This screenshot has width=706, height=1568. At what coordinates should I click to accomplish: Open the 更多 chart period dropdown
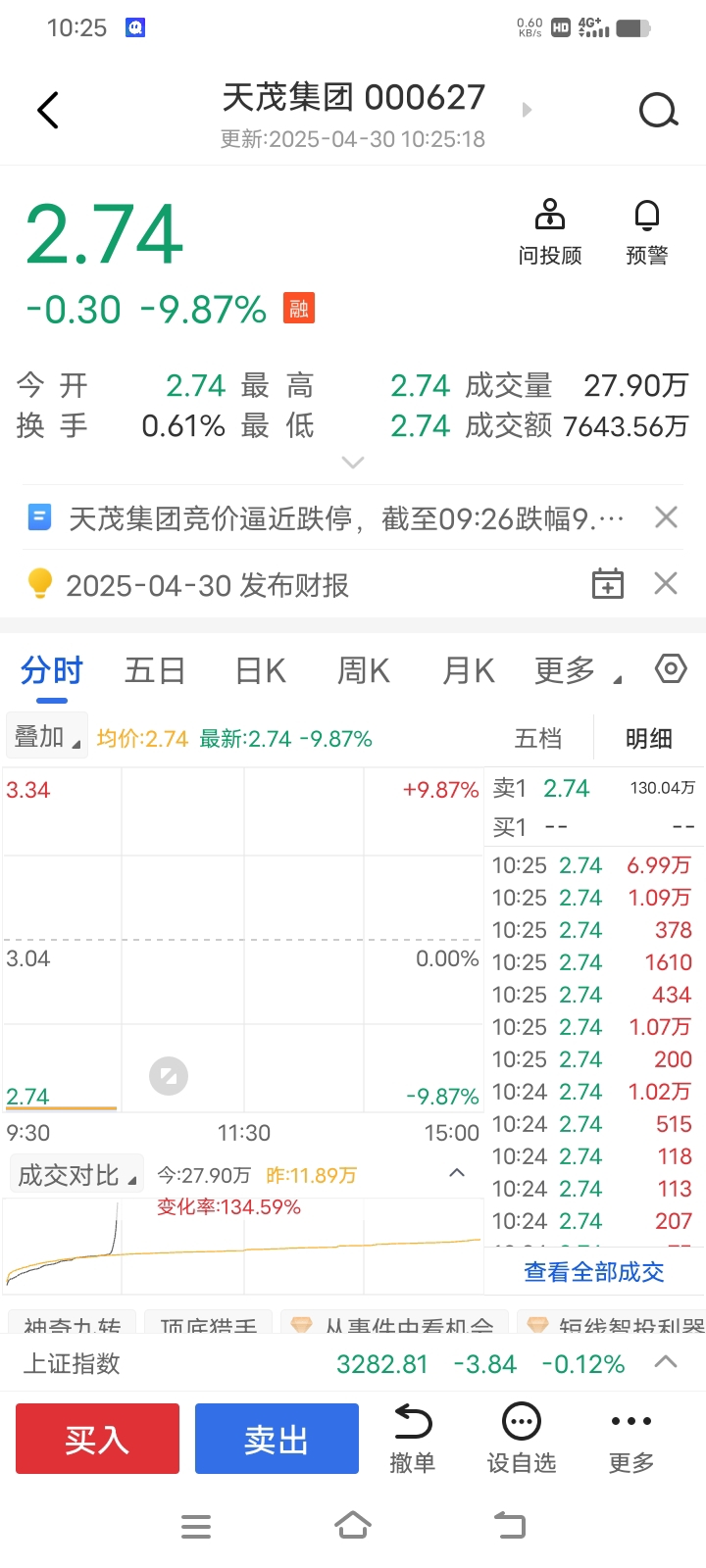tap(578, 671)
